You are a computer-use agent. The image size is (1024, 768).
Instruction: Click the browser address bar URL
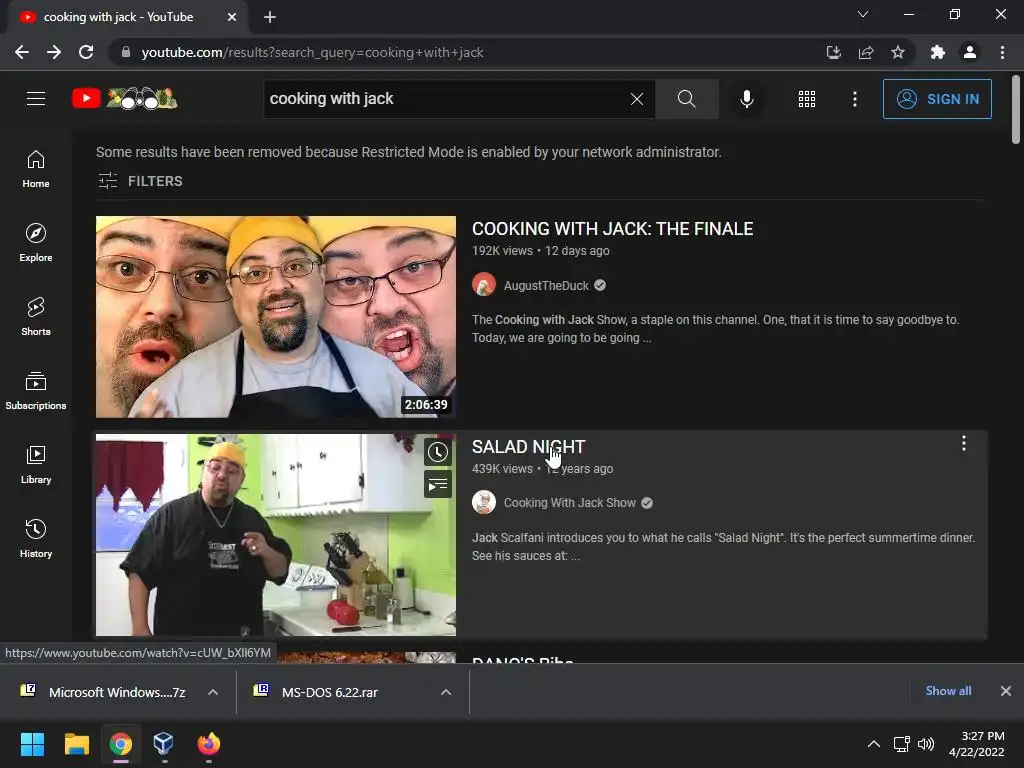312,52
